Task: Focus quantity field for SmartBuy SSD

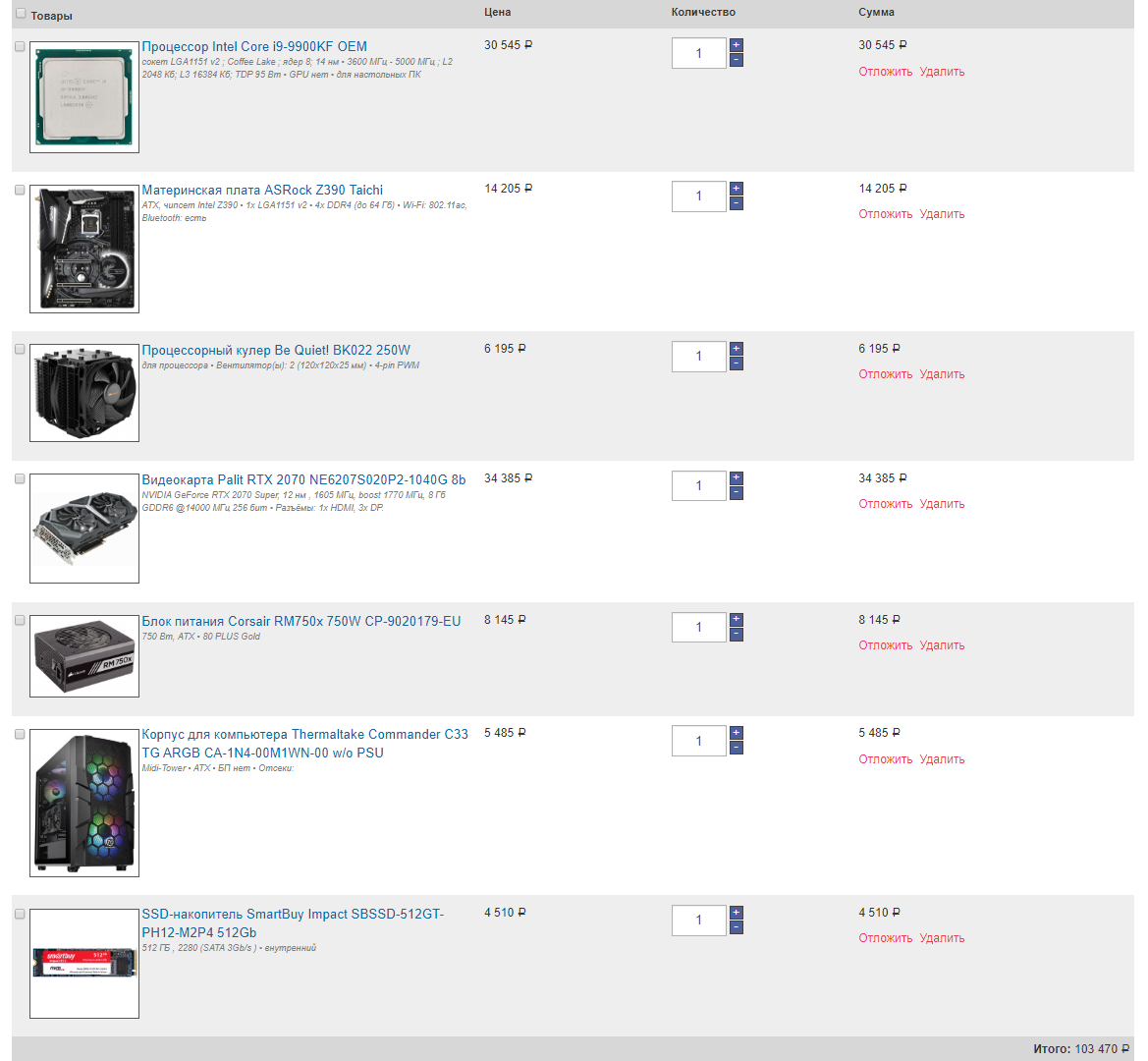Action: click(x=698, y=921)
